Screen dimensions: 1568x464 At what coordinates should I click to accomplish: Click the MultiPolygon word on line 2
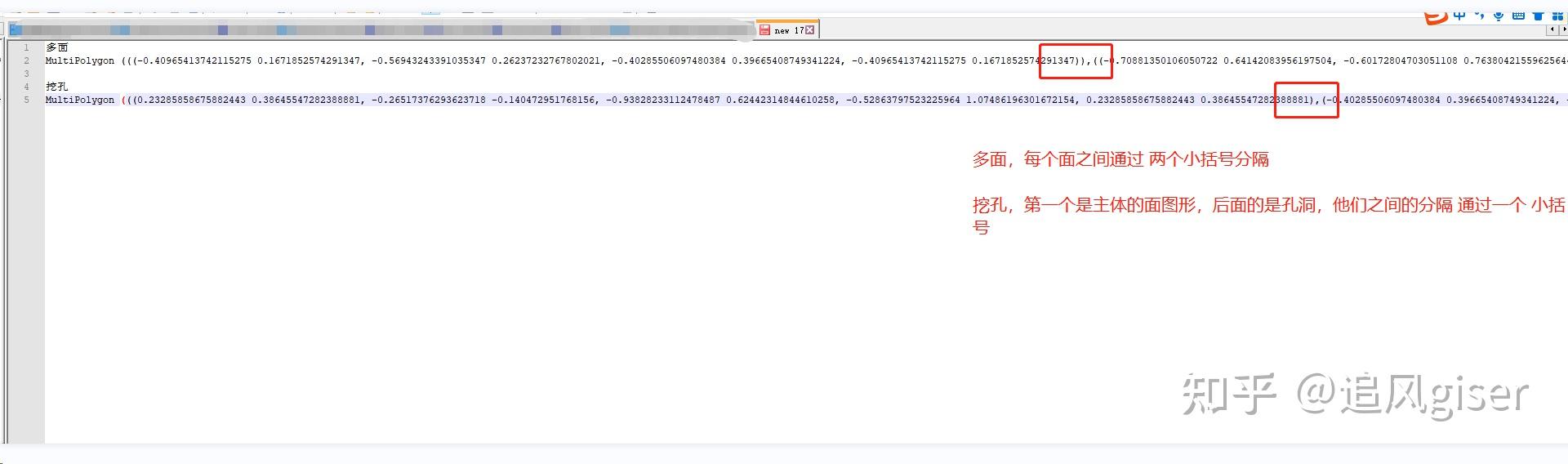tap(80, 60)
